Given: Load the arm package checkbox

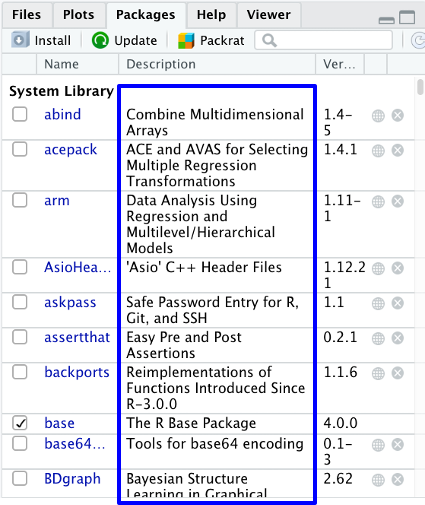Looking at the screenshot, I should click(20, 200).
